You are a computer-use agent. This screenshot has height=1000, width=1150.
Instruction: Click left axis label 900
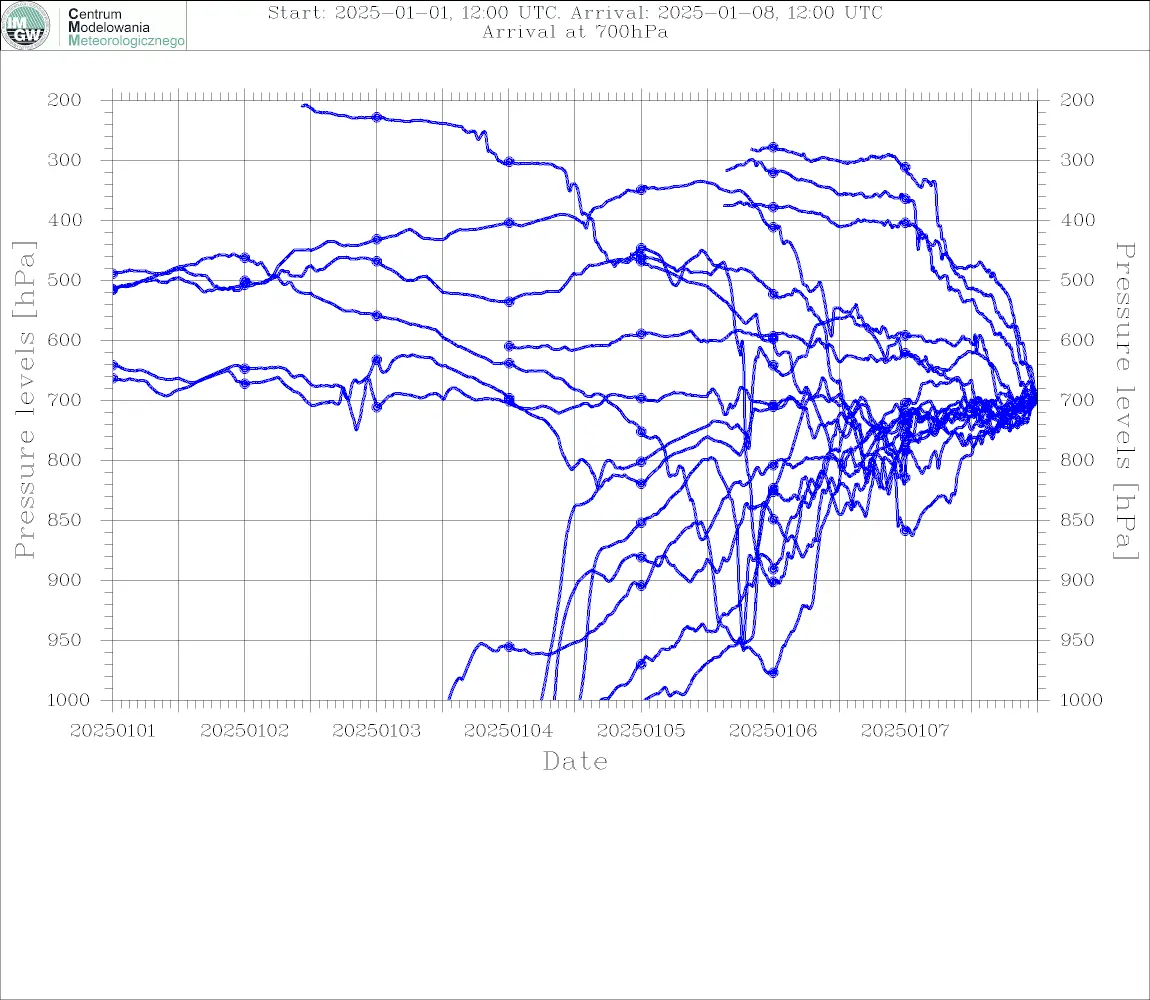click(x=65, y=580)
